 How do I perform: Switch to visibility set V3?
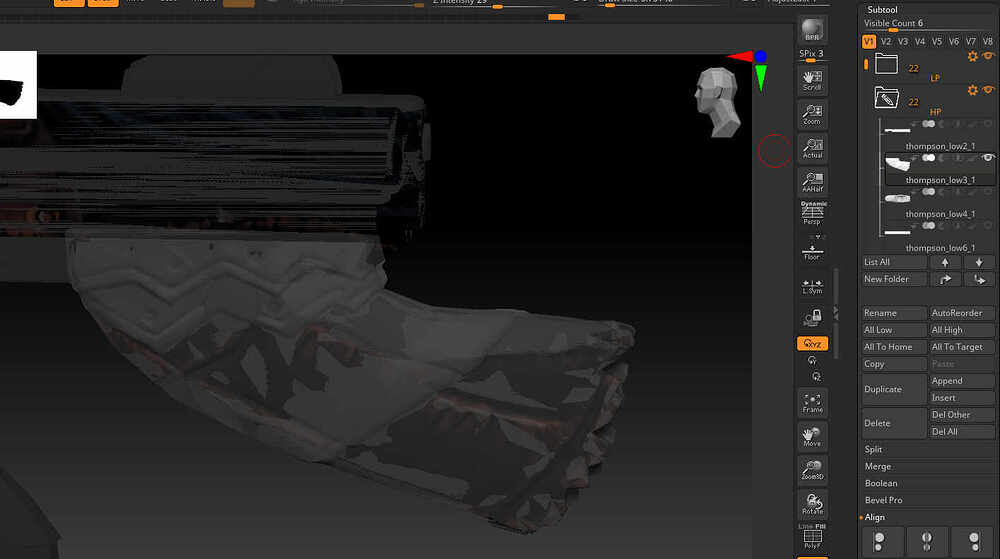[x=902, y=41]
